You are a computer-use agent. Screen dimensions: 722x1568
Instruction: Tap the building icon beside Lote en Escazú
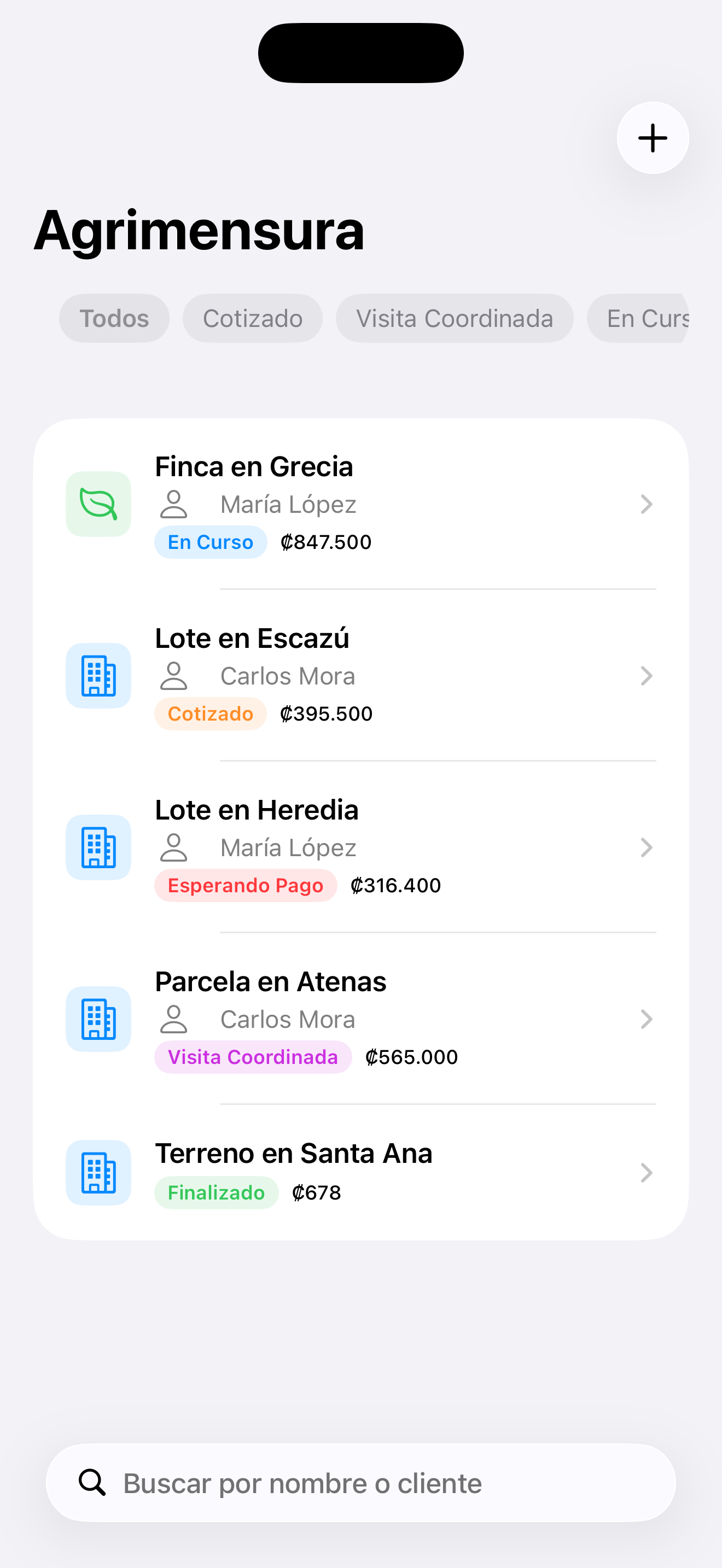[x=98, y=676]
